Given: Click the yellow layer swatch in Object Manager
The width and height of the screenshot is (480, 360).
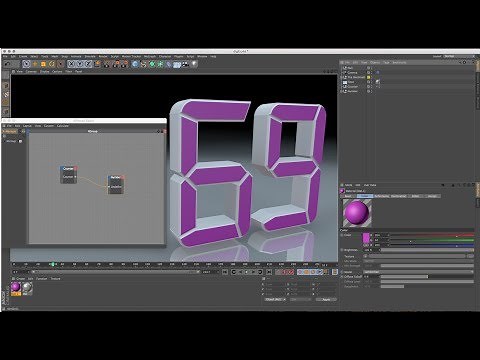Looking at the screenshot, I should [369, 77].
